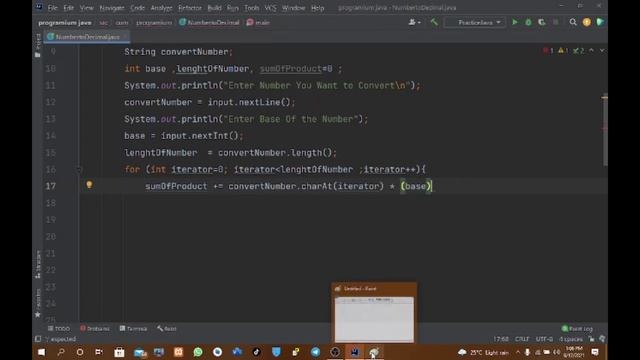Open the TODO tool window
640x360 pixels.
pyautogui.click(x=59, y=329)
